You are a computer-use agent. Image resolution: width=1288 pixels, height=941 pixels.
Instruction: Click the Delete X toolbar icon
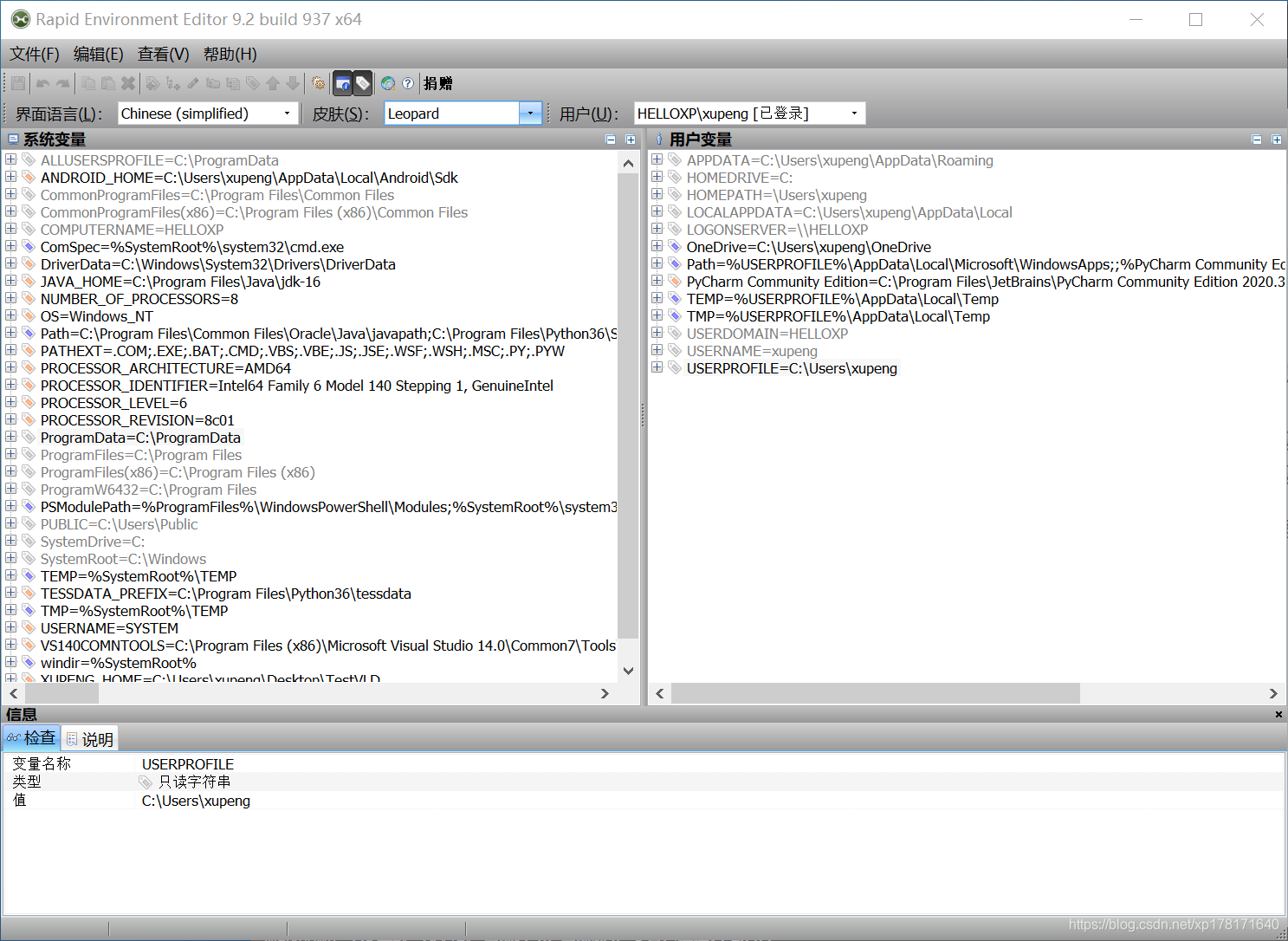click(128, 83)
